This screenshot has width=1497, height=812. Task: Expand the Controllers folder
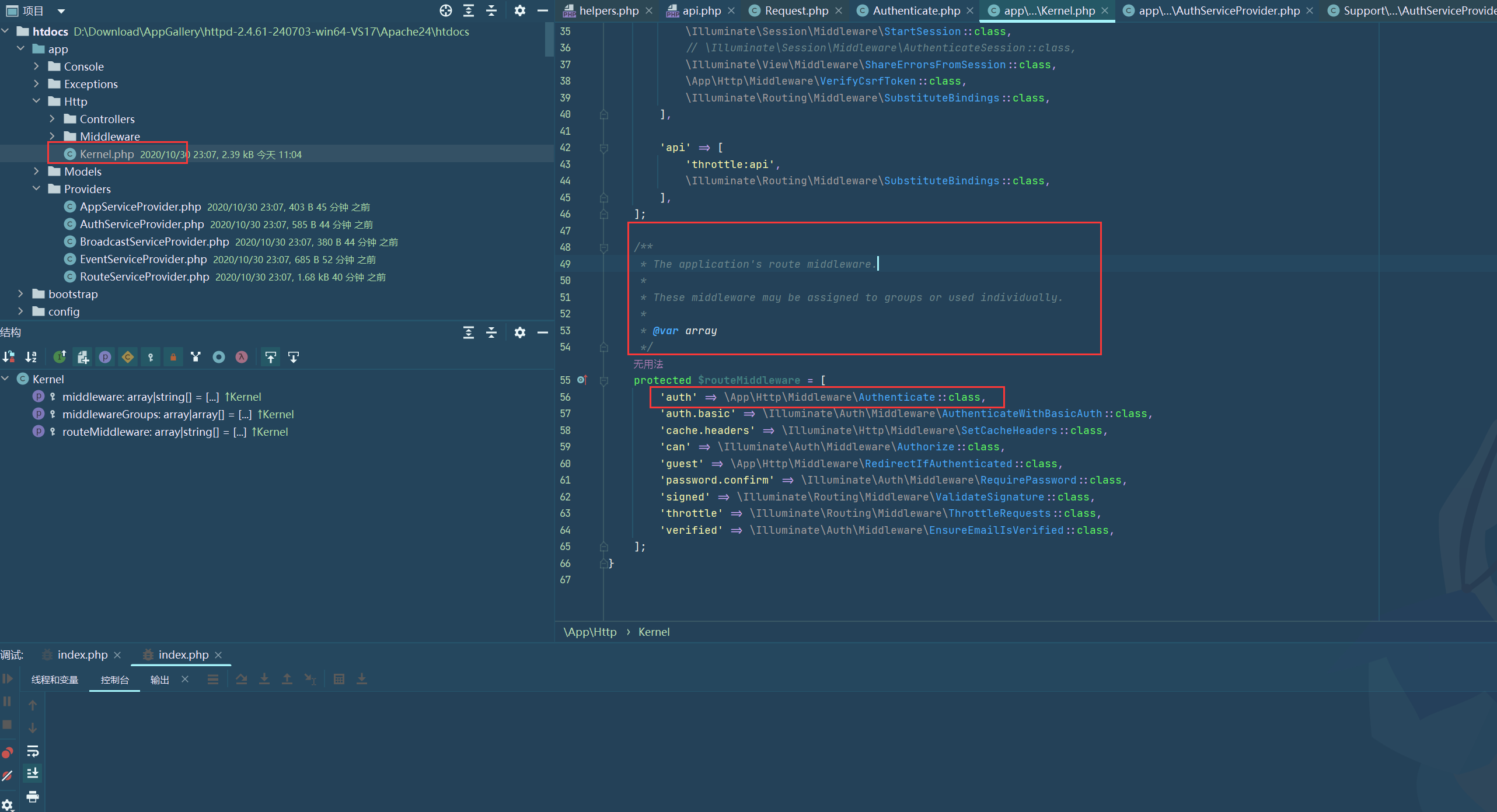coord(52,118)
